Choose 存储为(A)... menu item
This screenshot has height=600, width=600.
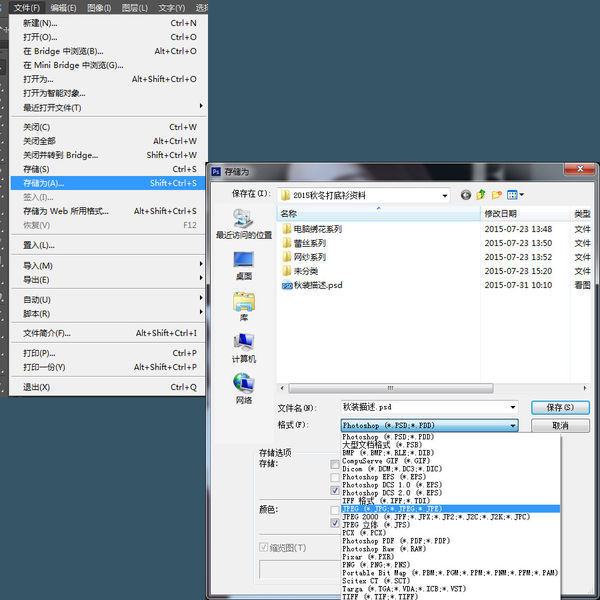tap(108, 183)
